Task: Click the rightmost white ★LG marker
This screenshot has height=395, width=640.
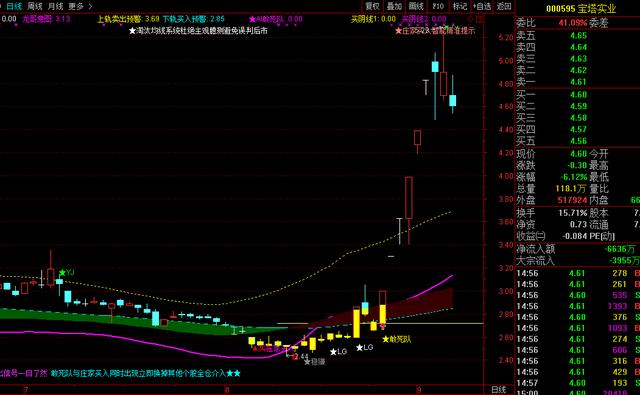Action: coord(364,347)
